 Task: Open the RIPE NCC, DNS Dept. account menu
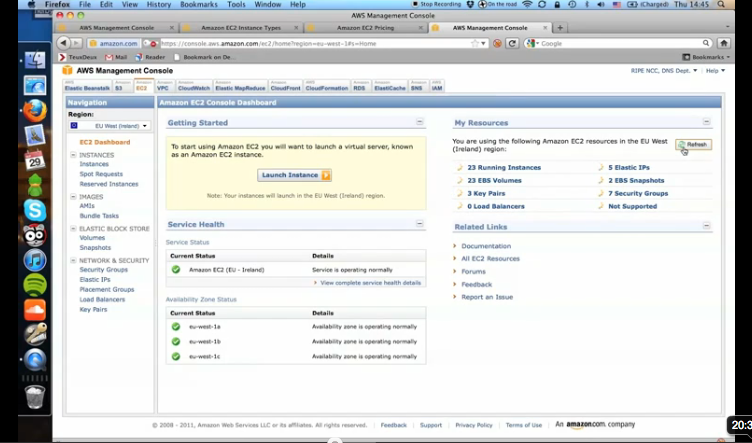coord(664,70)
